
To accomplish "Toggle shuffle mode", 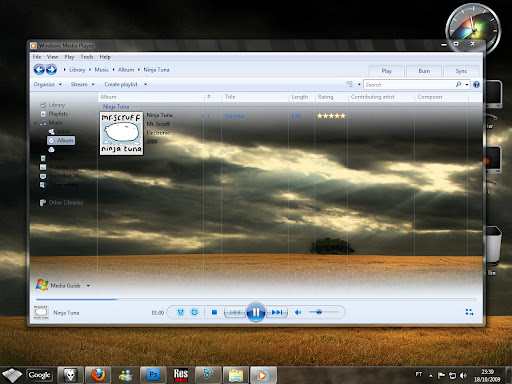I will (180, 312).
